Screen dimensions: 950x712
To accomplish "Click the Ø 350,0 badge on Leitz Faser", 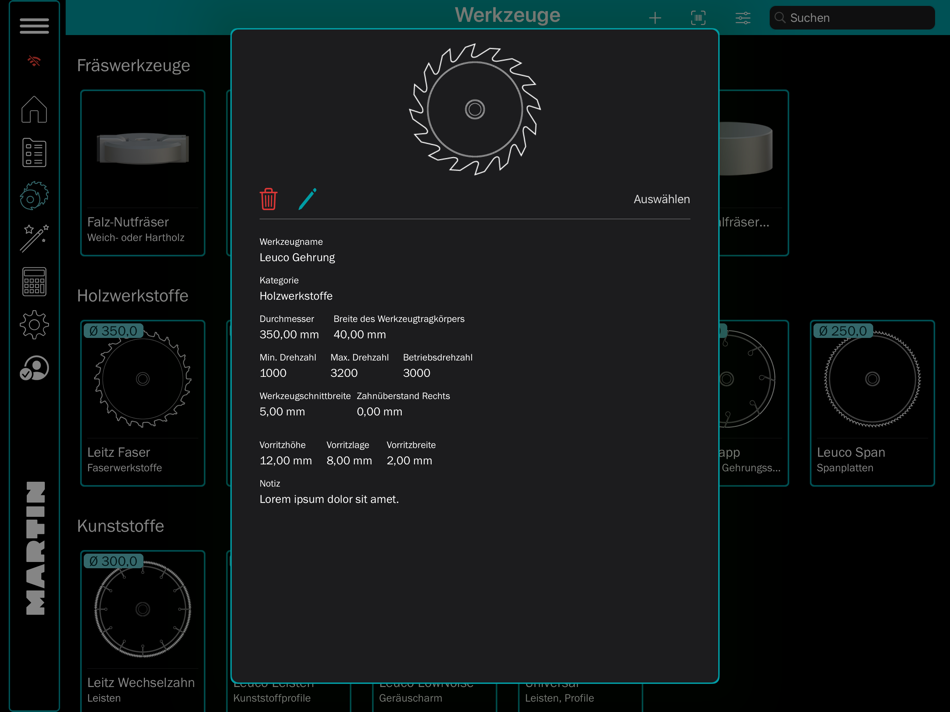I will pos(113,331).
